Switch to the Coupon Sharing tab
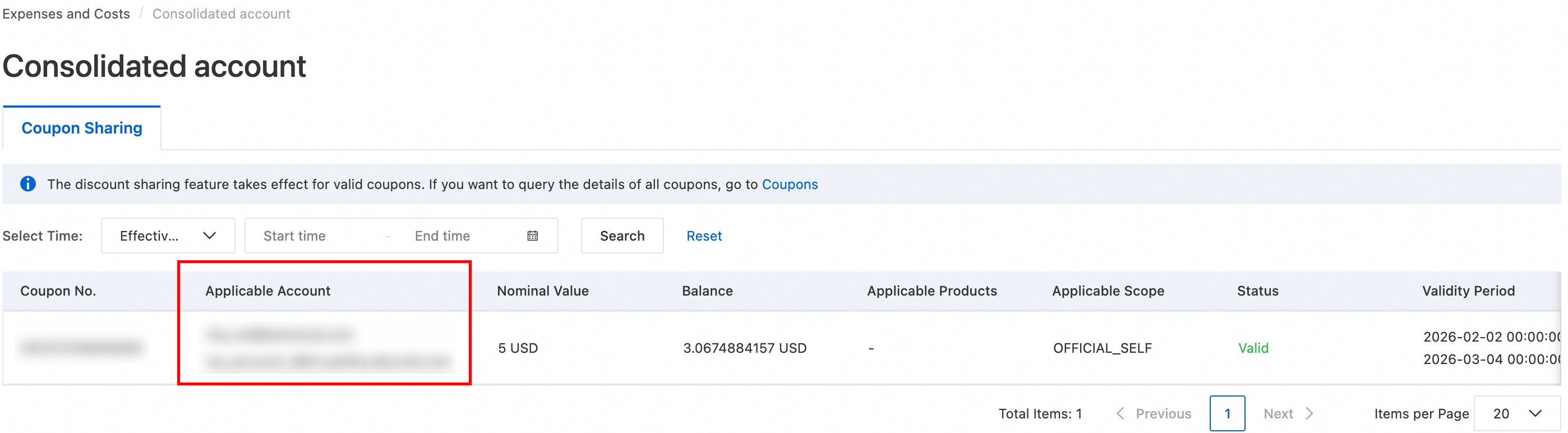This screenshot has height=433, width=1568. click(x=81, y=128)
